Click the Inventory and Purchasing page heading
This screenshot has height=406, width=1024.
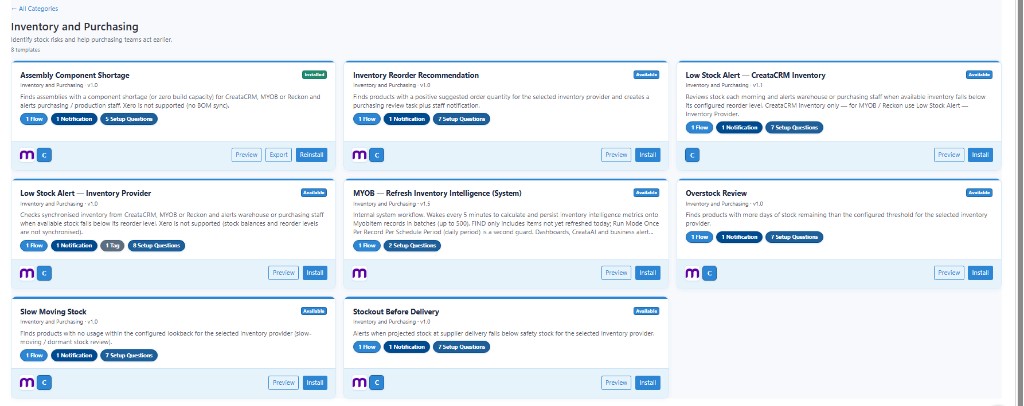74,27
